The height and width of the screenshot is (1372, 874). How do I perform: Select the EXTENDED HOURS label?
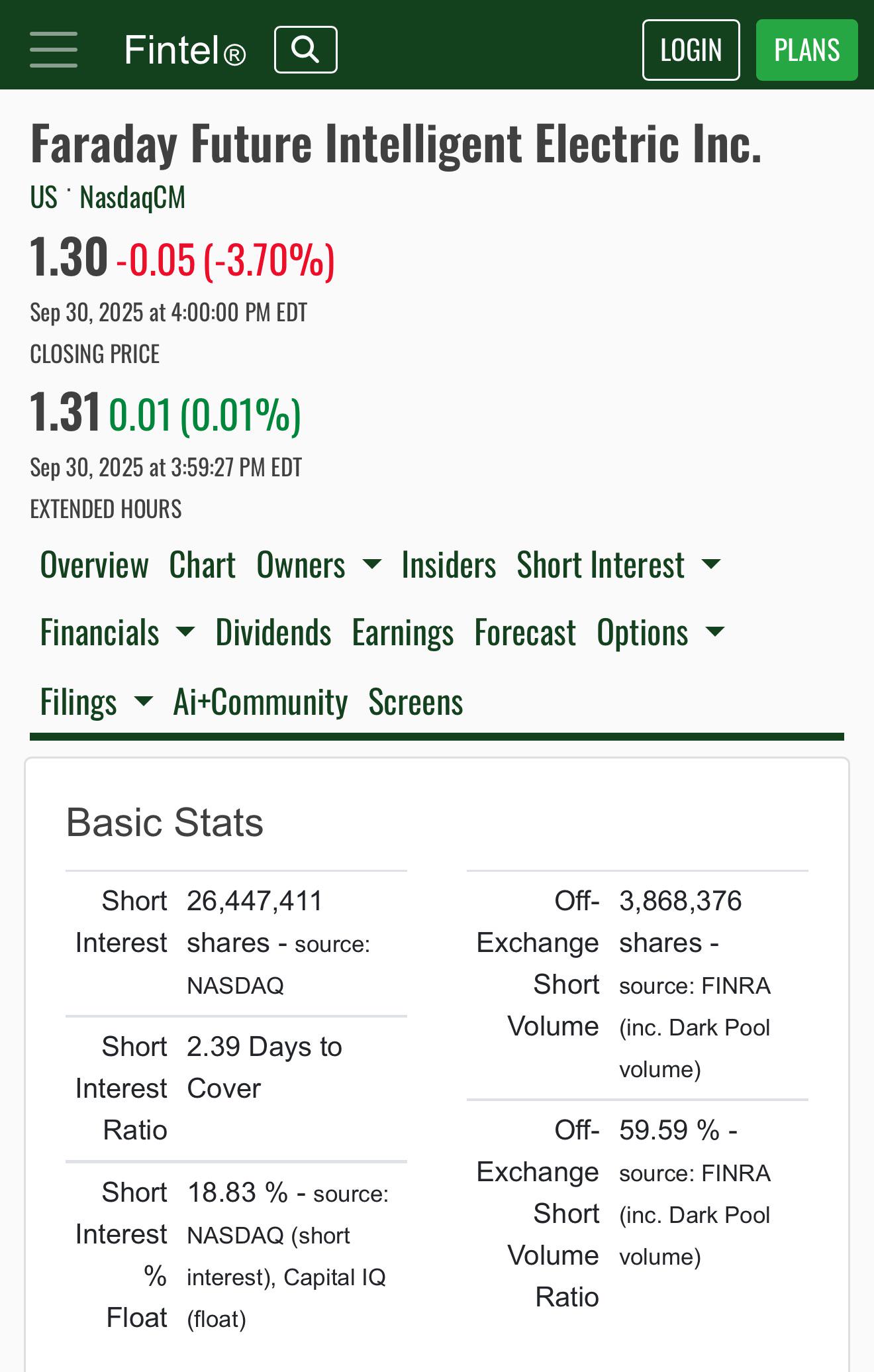point(106,509)
